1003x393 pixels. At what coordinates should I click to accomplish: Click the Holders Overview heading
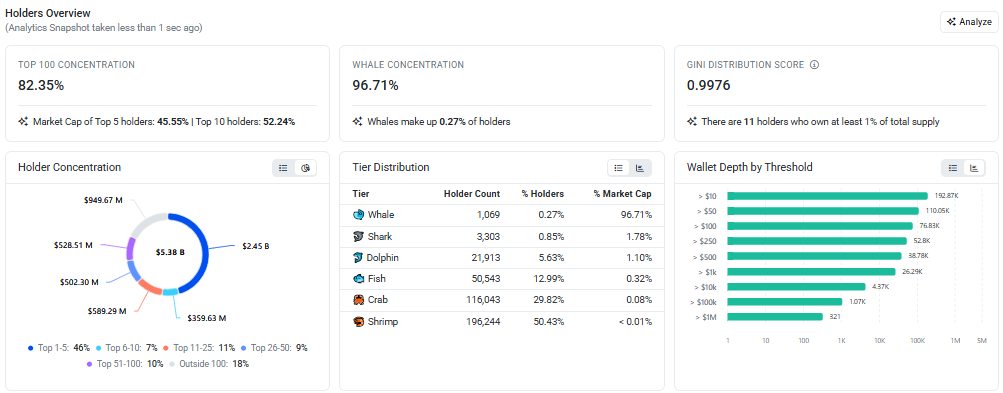point(48,13)
